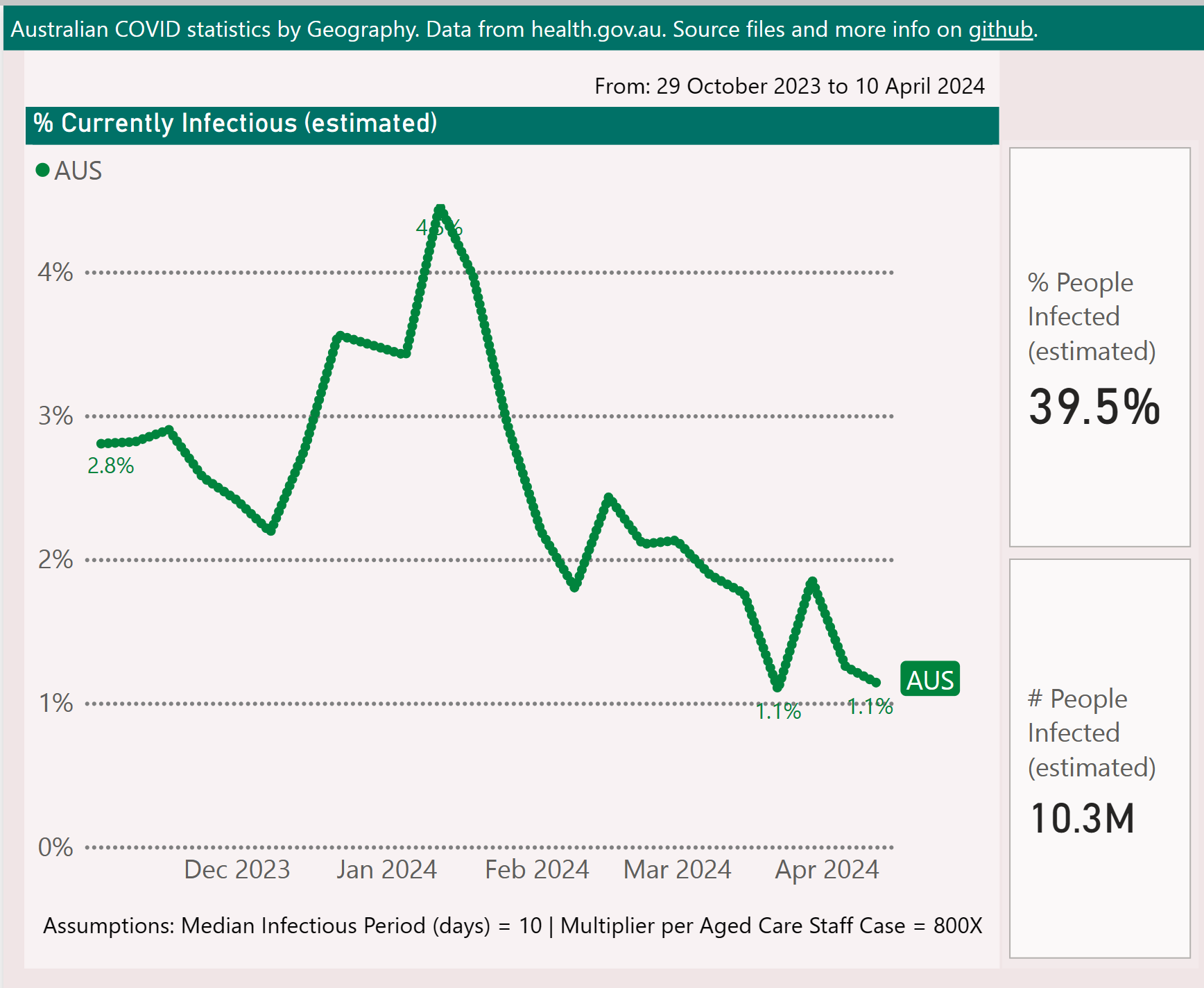
Task: Click the Jan 2024 axis label
Action: 387,869
